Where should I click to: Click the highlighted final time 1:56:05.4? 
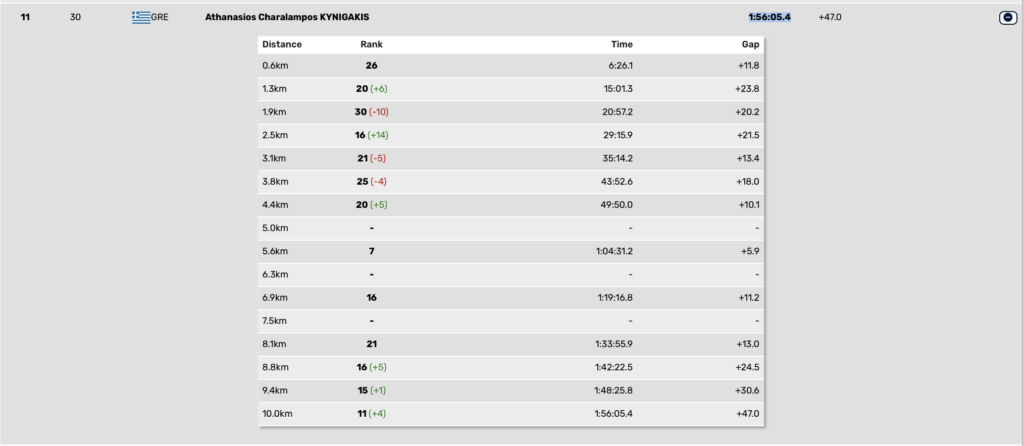(770, 18)
